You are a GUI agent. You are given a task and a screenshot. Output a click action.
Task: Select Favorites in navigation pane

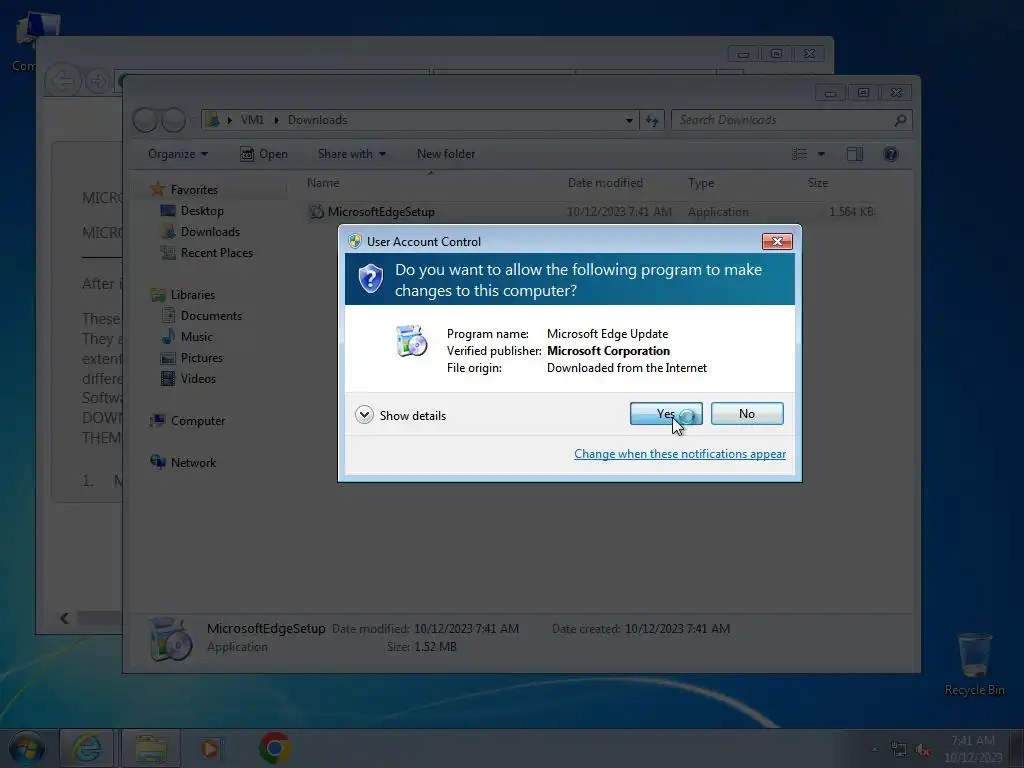click(194, 189)
